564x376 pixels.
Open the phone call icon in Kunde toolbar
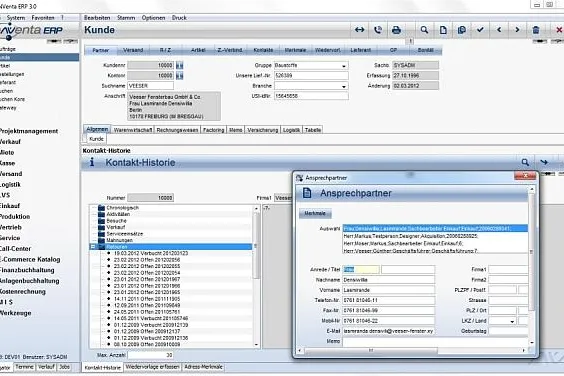(x=378, y=30)
